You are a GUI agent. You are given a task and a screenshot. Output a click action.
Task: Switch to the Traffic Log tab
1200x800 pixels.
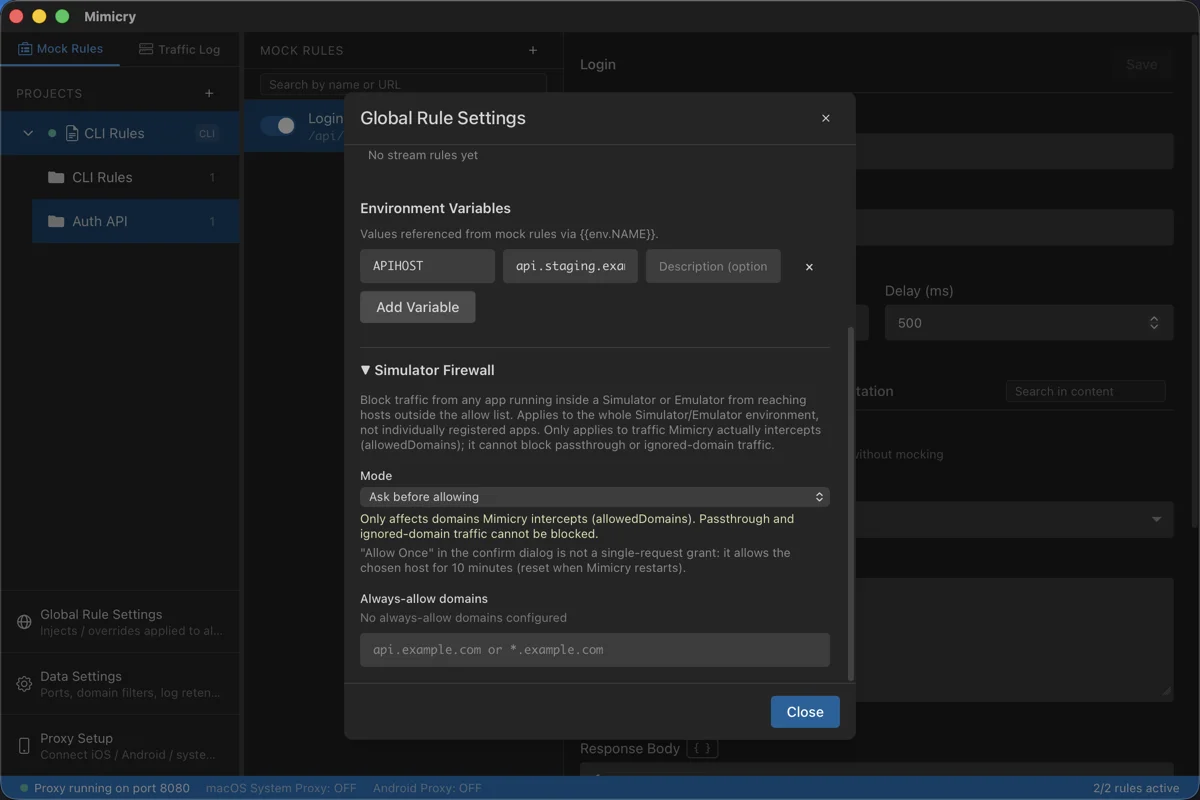point(179,49)
